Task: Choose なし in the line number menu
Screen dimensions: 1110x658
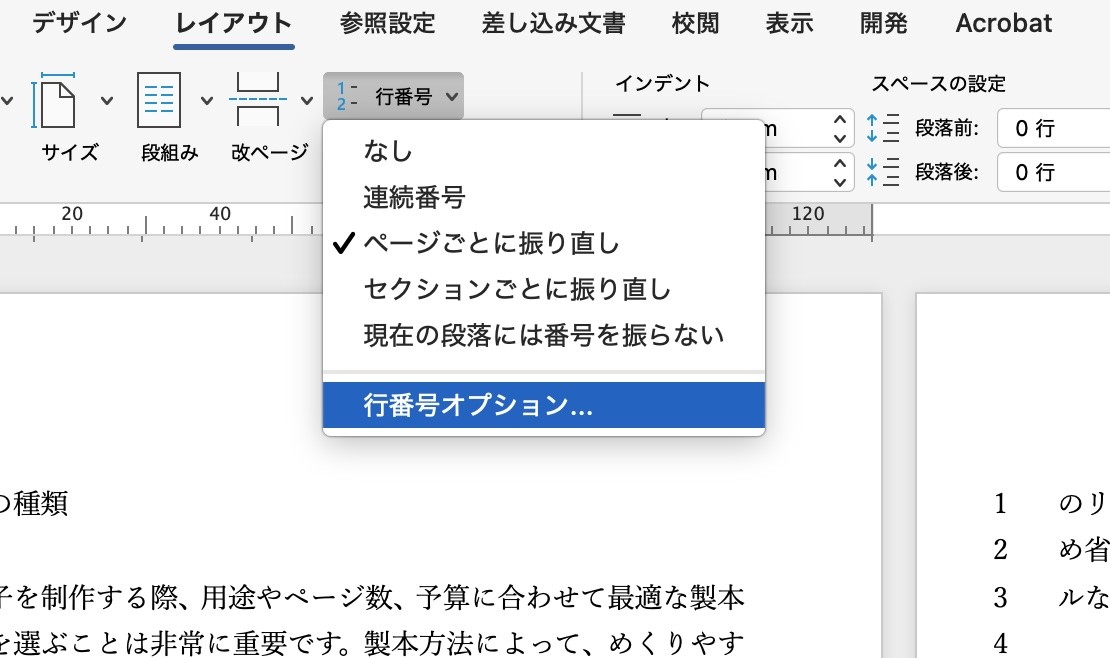Action: pos(544,151)
